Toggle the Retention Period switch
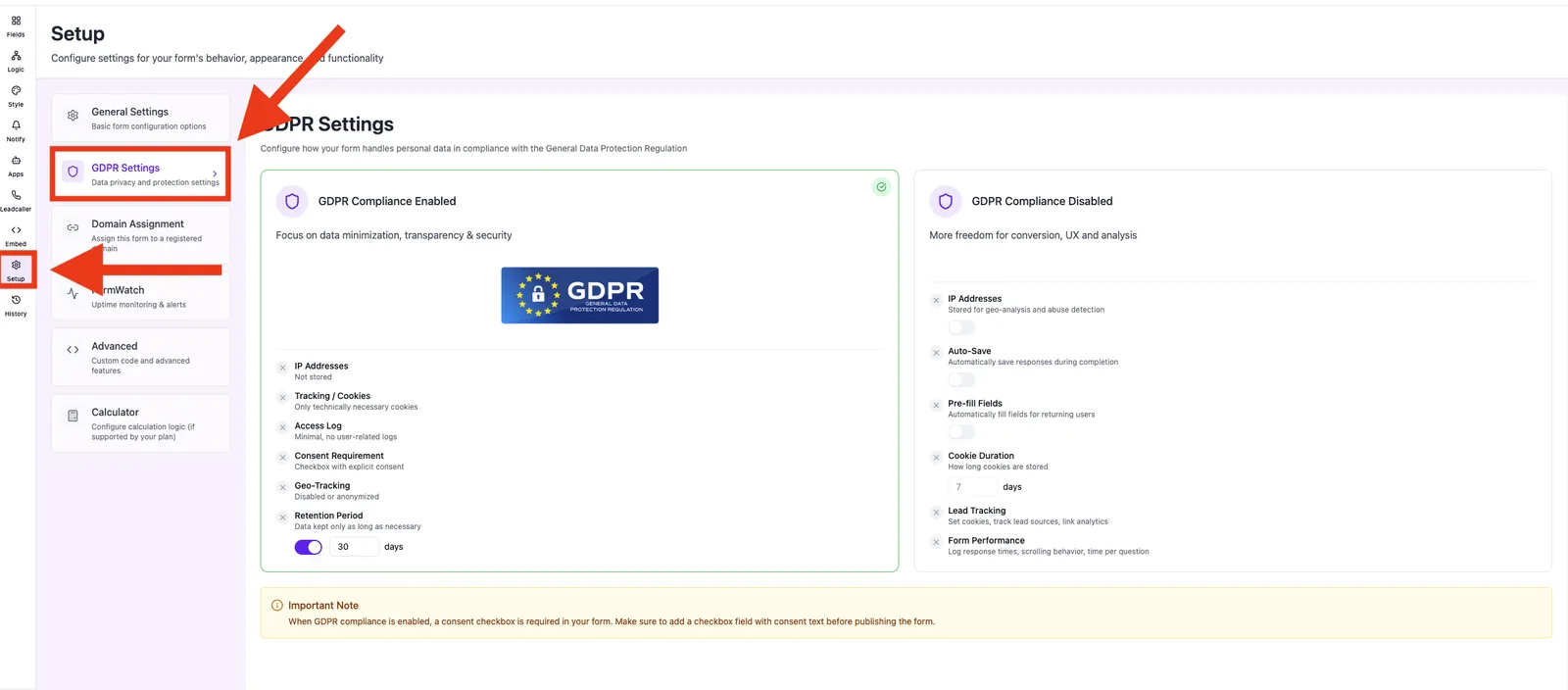The image size is (1568, 690). point(309,547)
